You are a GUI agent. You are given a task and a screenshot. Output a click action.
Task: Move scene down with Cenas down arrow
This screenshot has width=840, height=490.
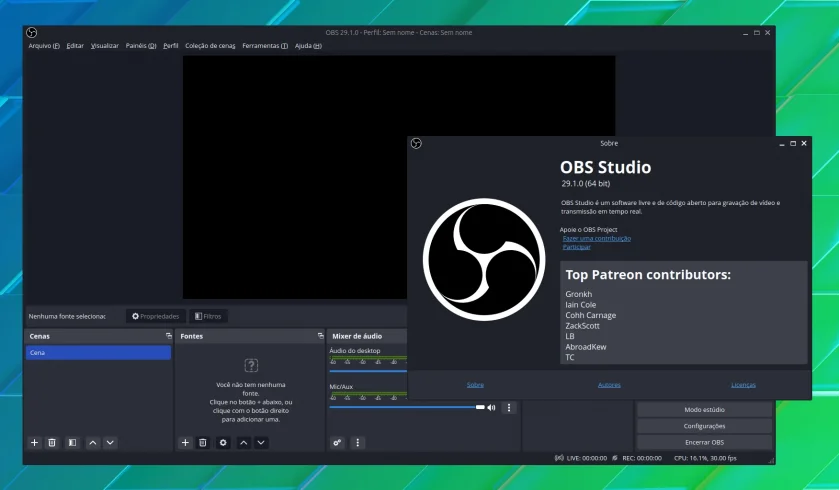[110, 443]
